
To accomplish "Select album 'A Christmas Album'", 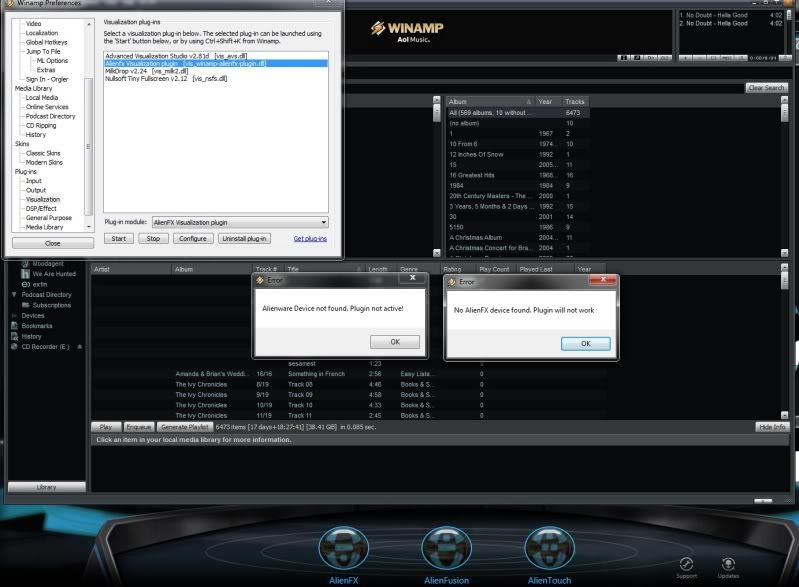I will pyautogui.click(x=518, y=237).
